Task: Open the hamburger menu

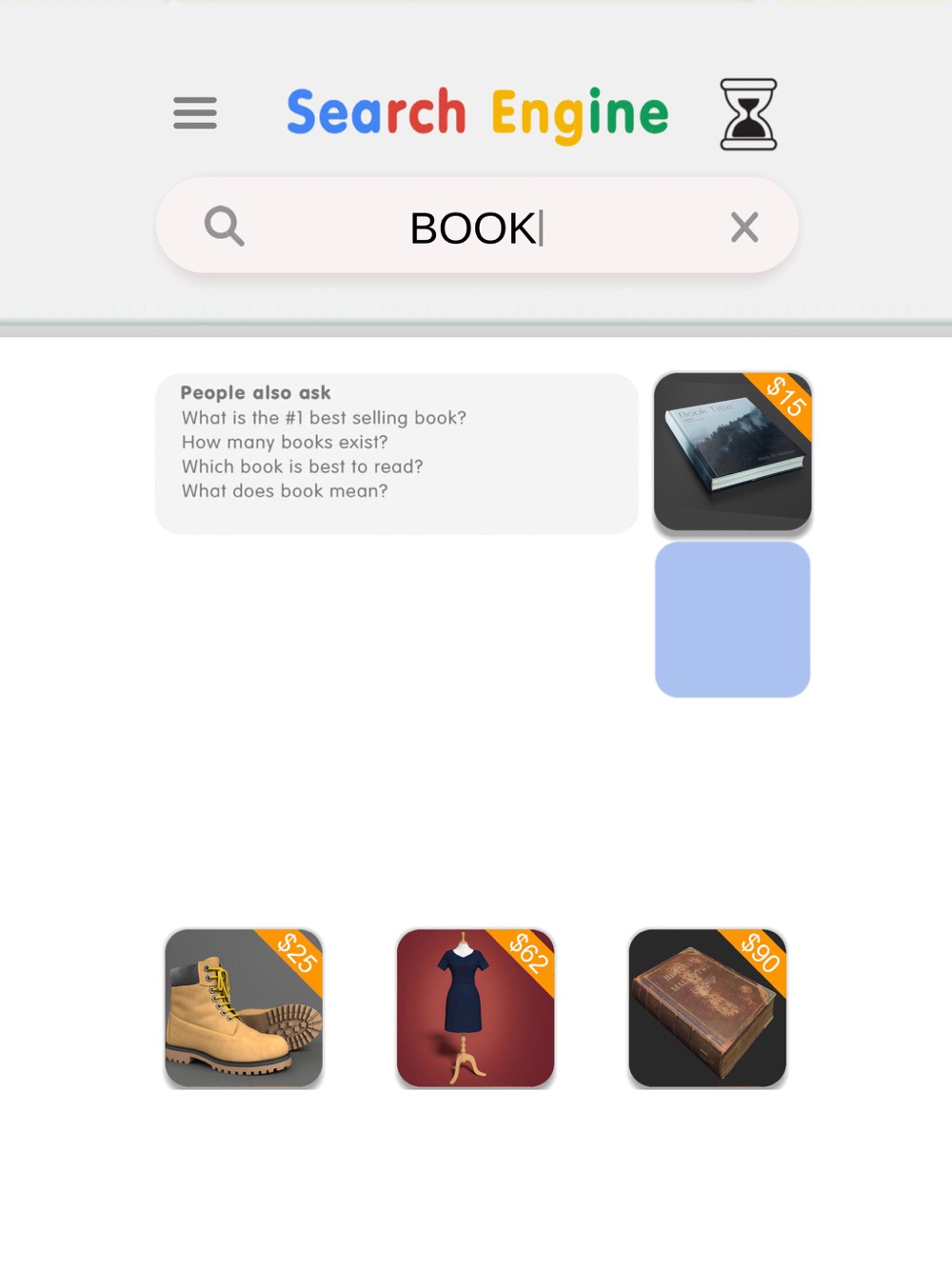Action: tap(195, 112)
